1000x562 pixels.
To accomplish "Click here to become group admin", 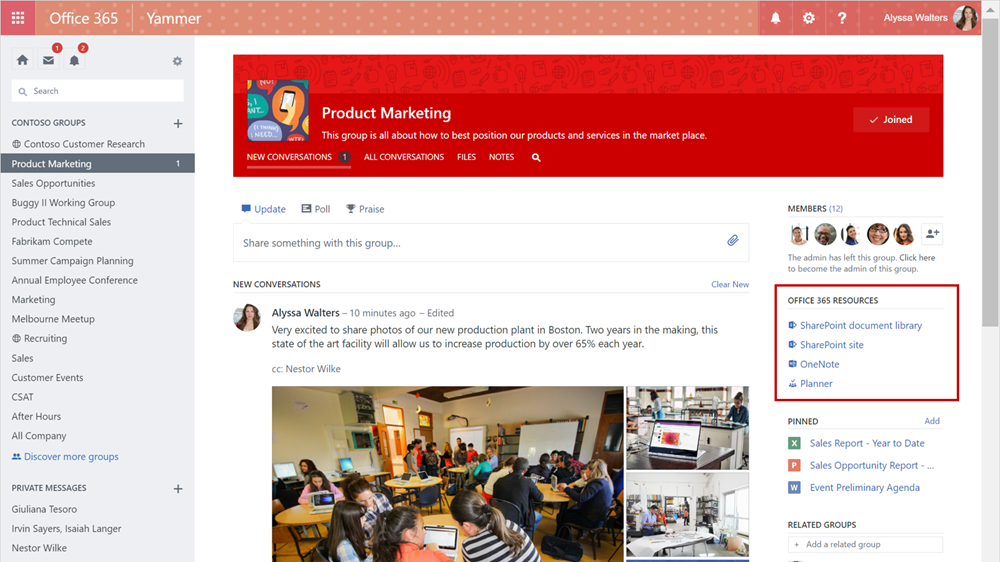I will click(917, 258).
